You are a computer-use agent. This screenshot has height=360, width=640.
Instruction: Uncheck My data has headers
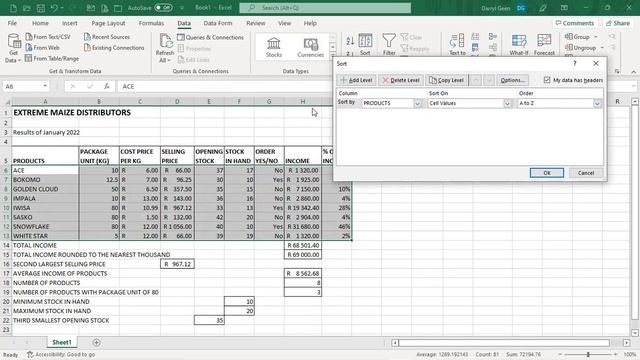[547, 80]
